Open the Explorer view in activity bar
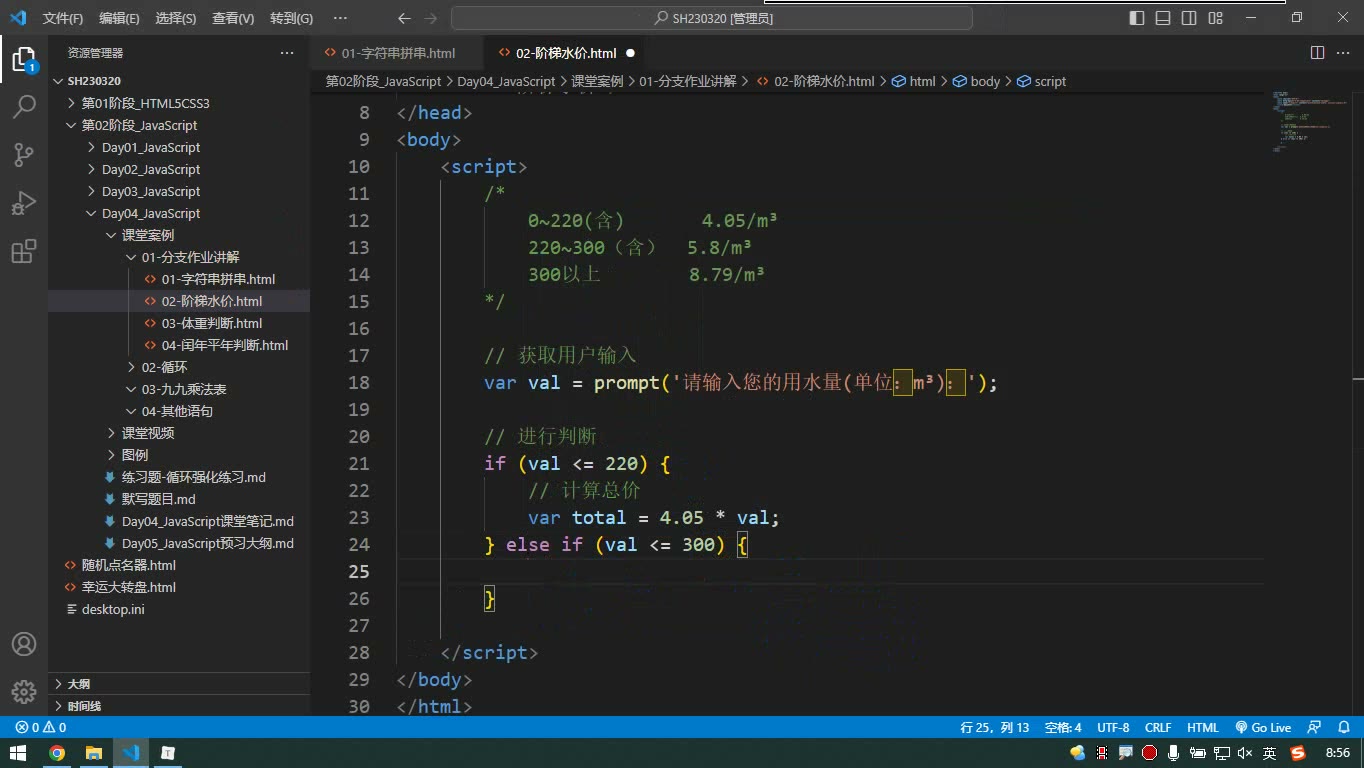Image resolution: width=1364 pixels, height=768 pixels. click(x=24, y=59)
